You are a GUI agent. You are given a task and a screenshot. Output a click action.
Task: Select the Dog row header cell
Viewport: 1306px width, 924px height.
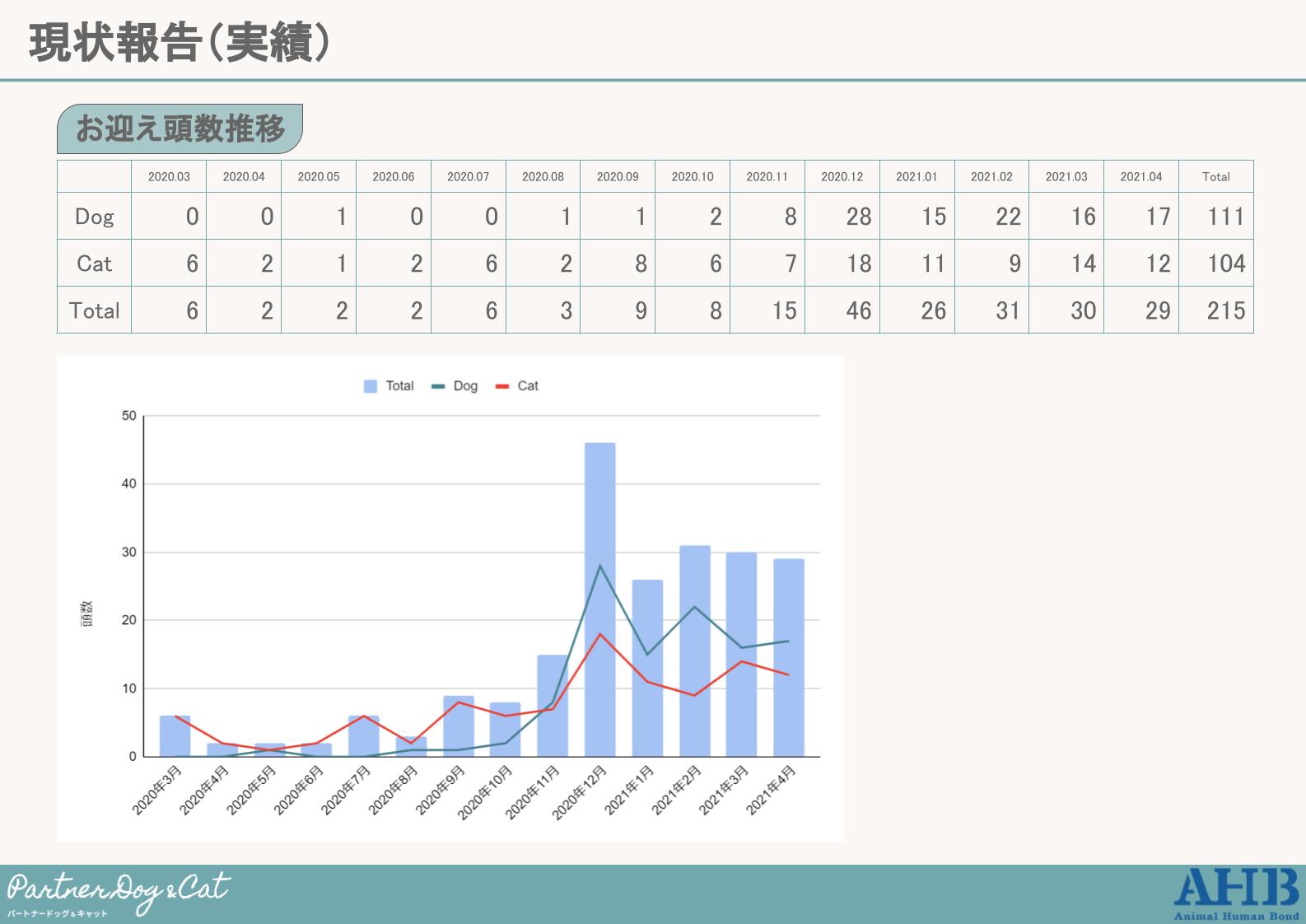coord(94,217)
